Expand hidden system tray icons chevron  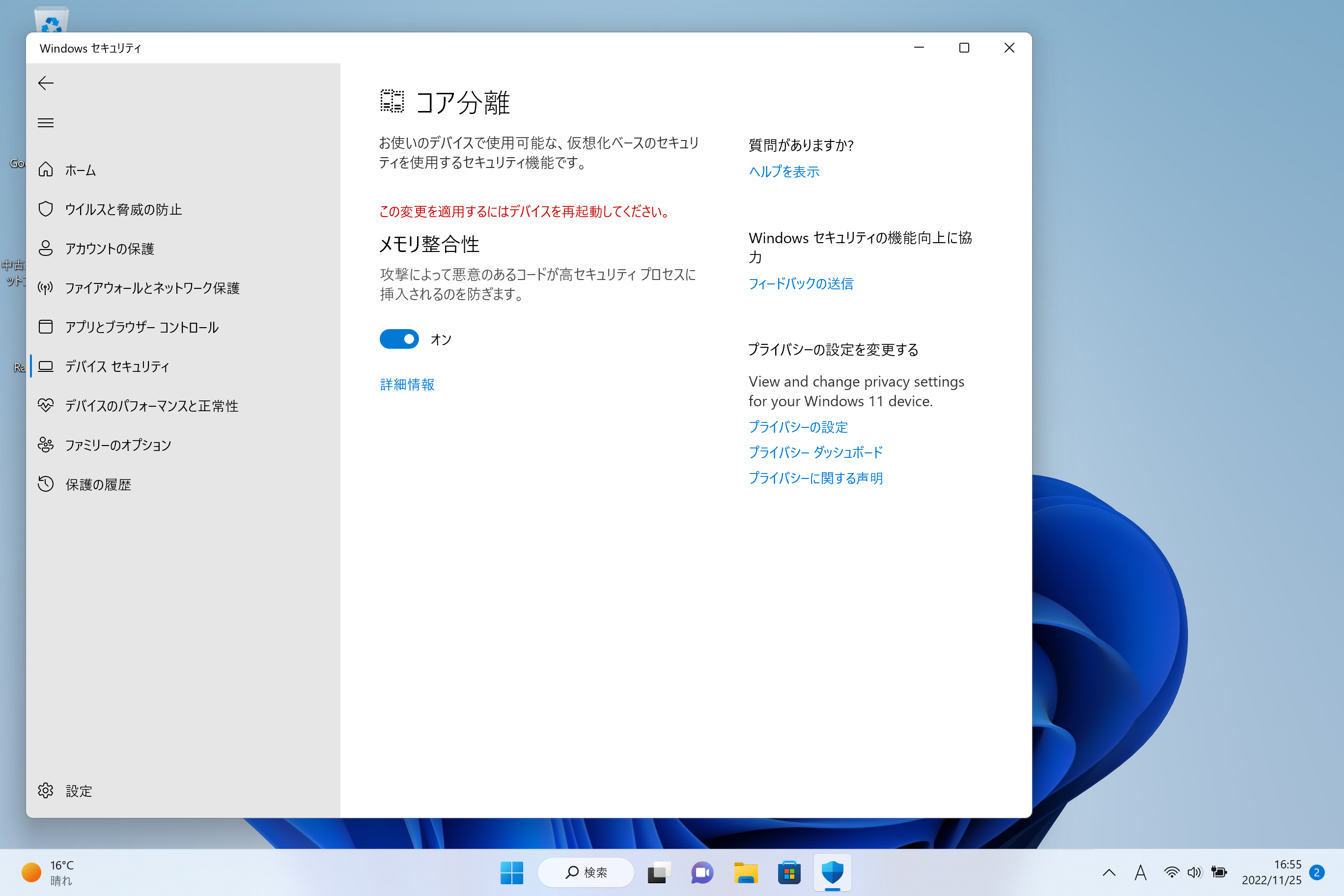coord(1109,872)
